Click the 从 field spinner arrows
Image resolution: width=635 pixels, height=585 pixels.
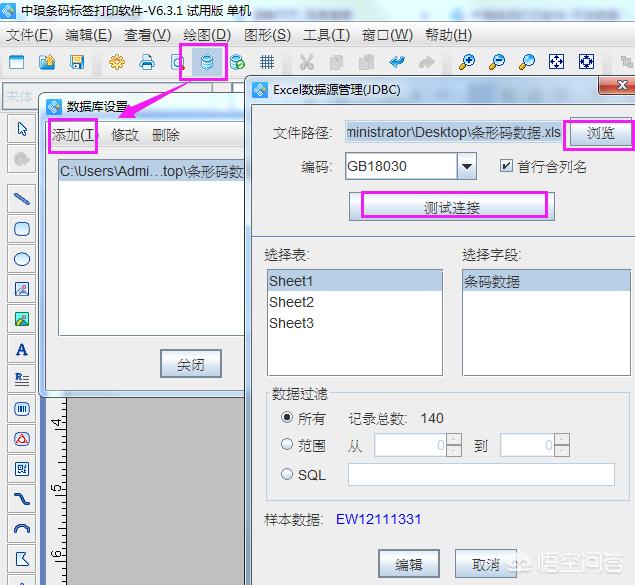(454, 445)
